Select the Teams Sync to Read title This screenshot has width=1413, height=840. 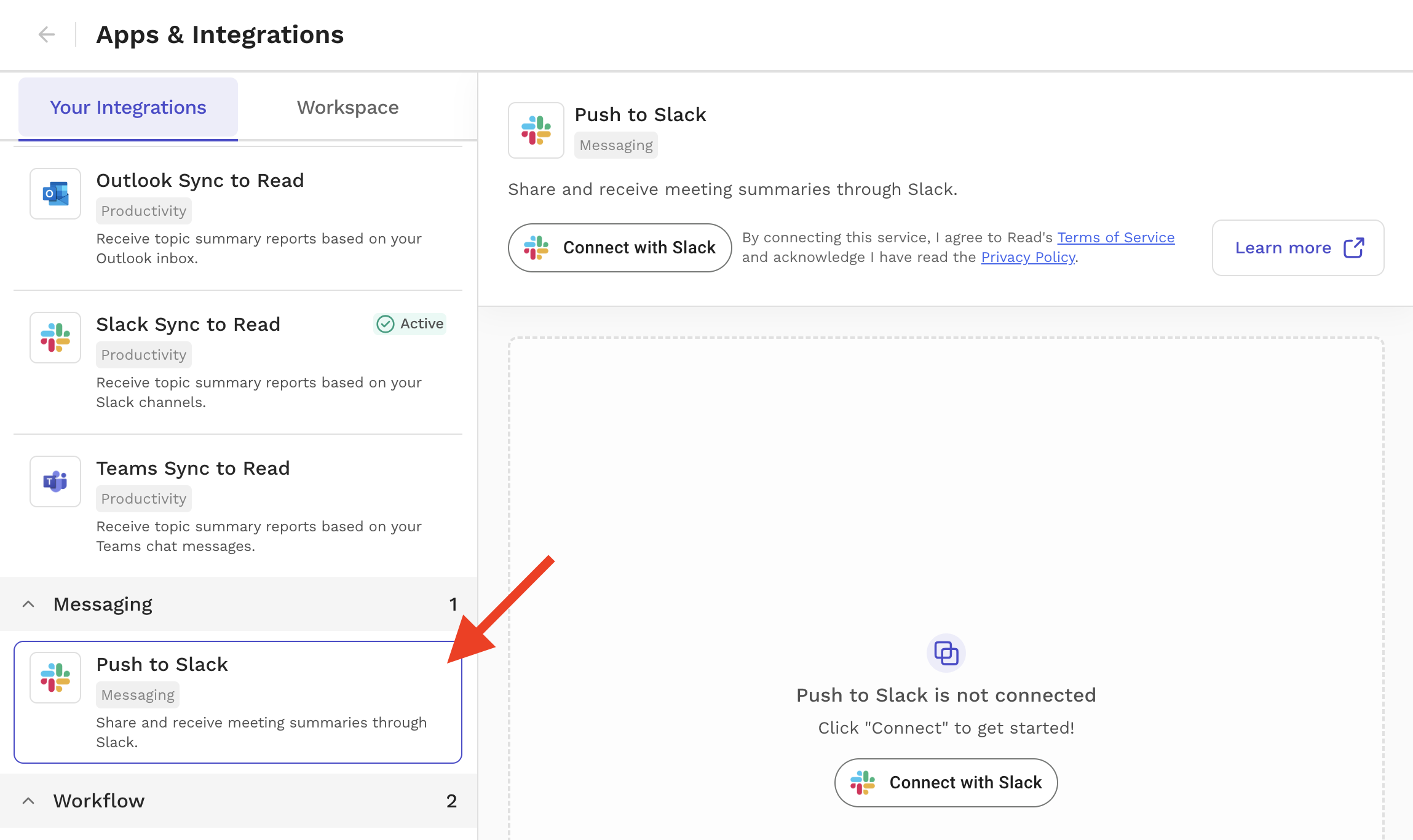pyautogui.click(x=193, y=469)
